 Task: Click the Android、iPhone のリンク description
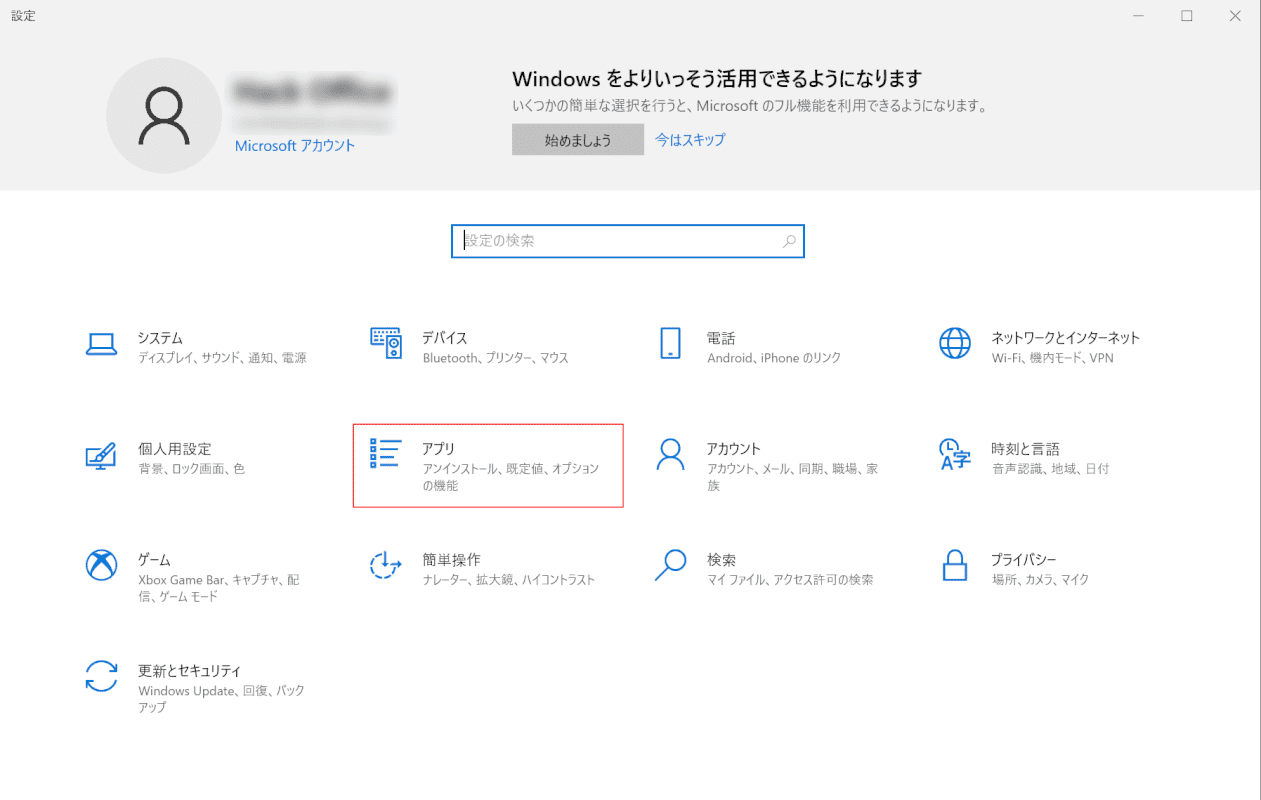point(774,358)
